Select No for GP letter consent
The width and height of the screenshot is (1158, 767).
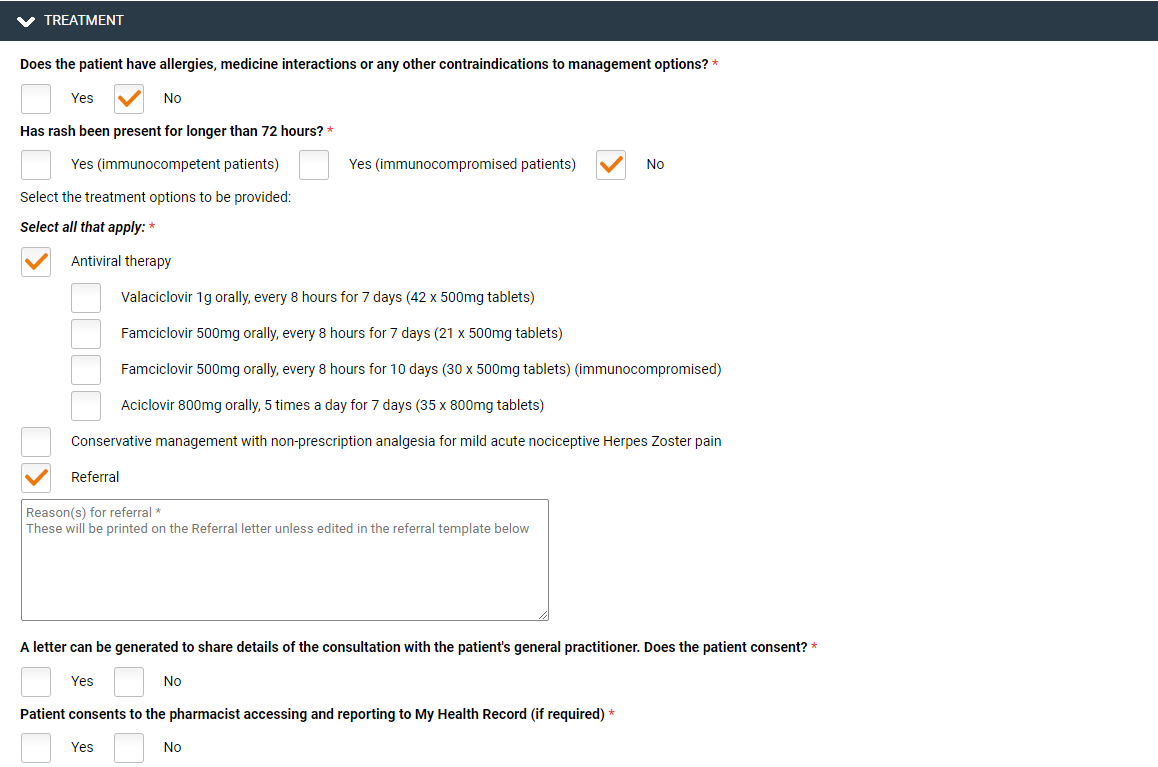[x=129, y=681]
